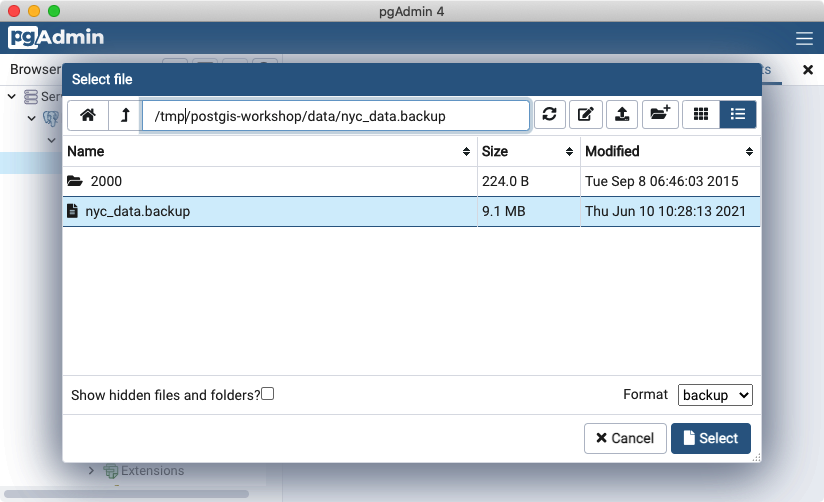The width and height of the screenshot is (824, 502).
Task: Click the upload file icon
Action: tap(622, 115)
